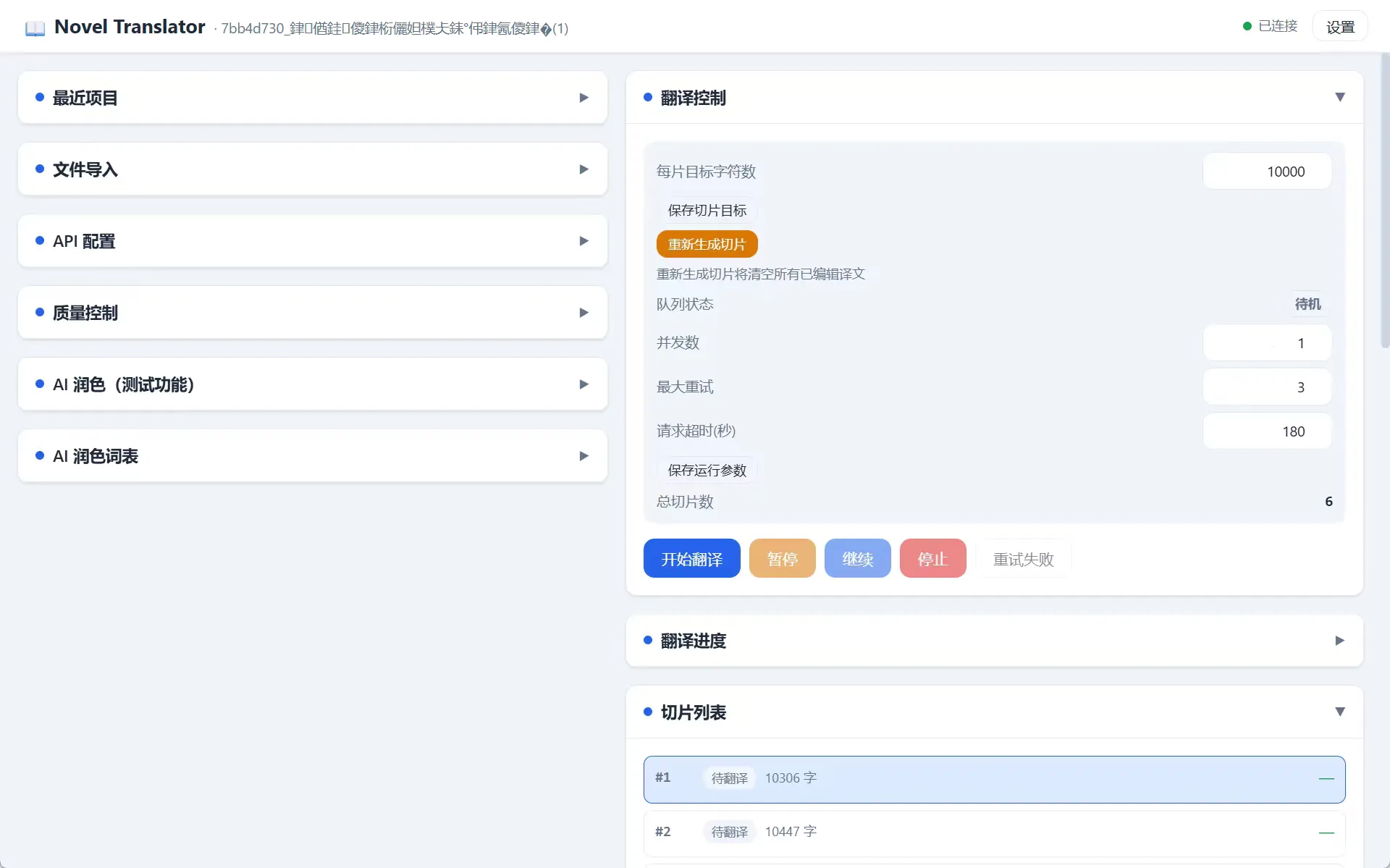
Task: Click the 并发数 input field
Action: (1267, 343)
